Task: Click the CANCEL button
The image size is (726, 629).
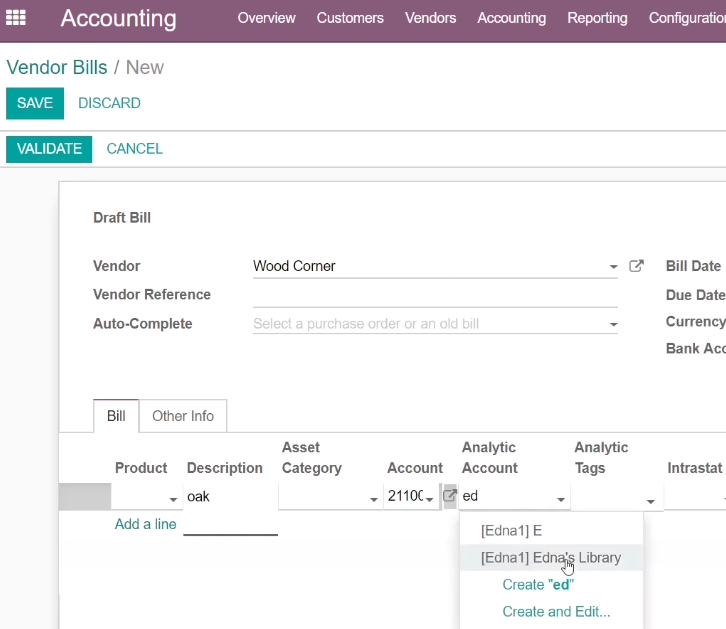Action: (x=135, y=149)
